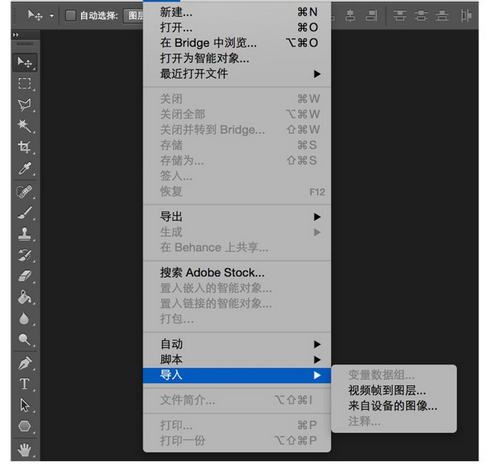Image resolution: width=493 pixels, height=468 pixels.
Task: Select the Healing Brush tool
Action: (25, 192)
